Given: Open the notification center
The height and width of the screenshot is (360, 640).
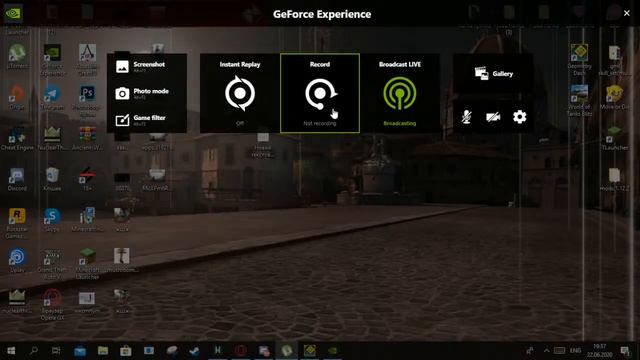Looking at the screenshot, I should coord(624,351).
